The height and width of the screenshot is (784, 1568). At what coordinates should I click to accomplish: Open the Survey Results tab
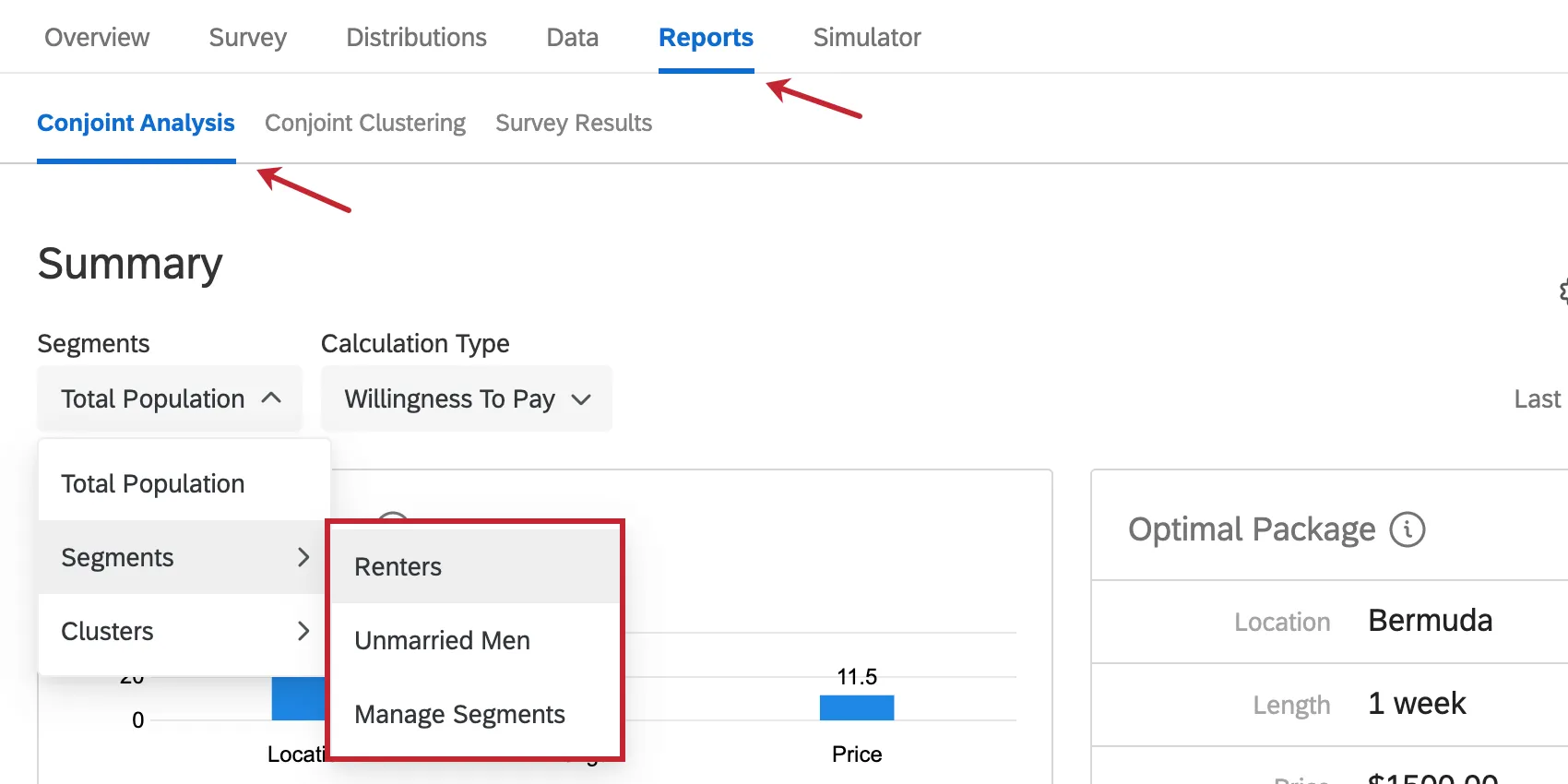point(574,123)
